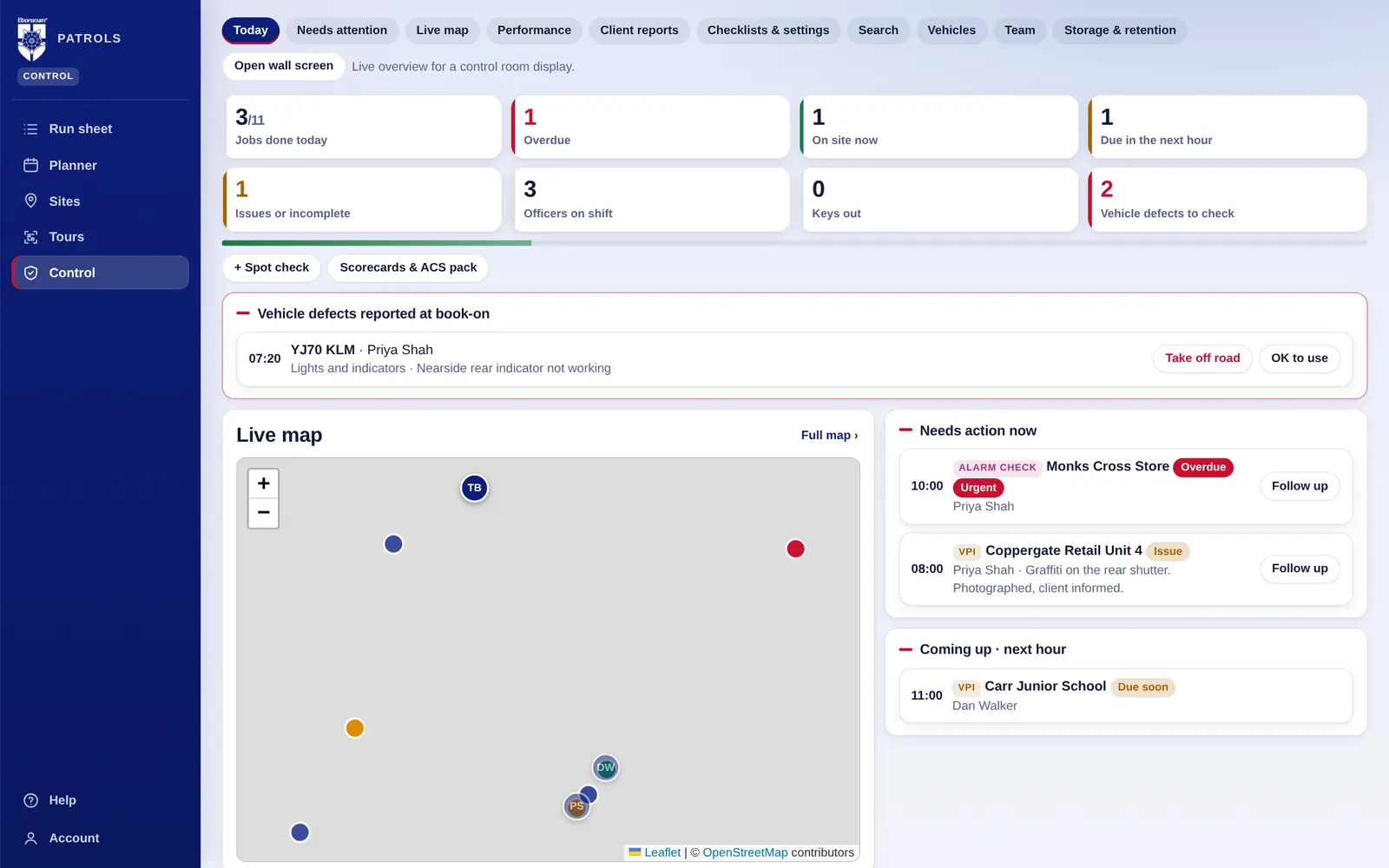Click the red site marker on map
This screenshot has width=1389, height=868.
(x=795, y=549)
